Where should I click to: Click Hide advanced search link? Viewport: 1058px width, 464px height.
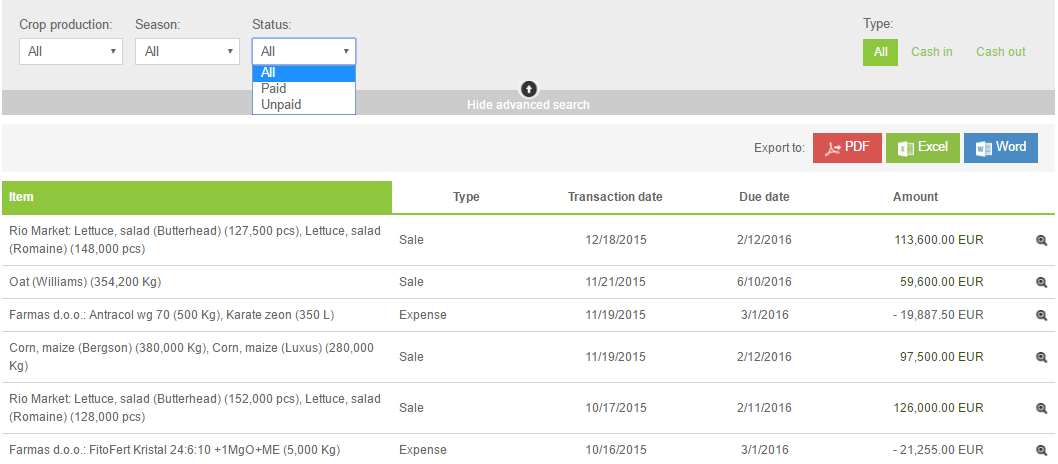coord(528,105)
